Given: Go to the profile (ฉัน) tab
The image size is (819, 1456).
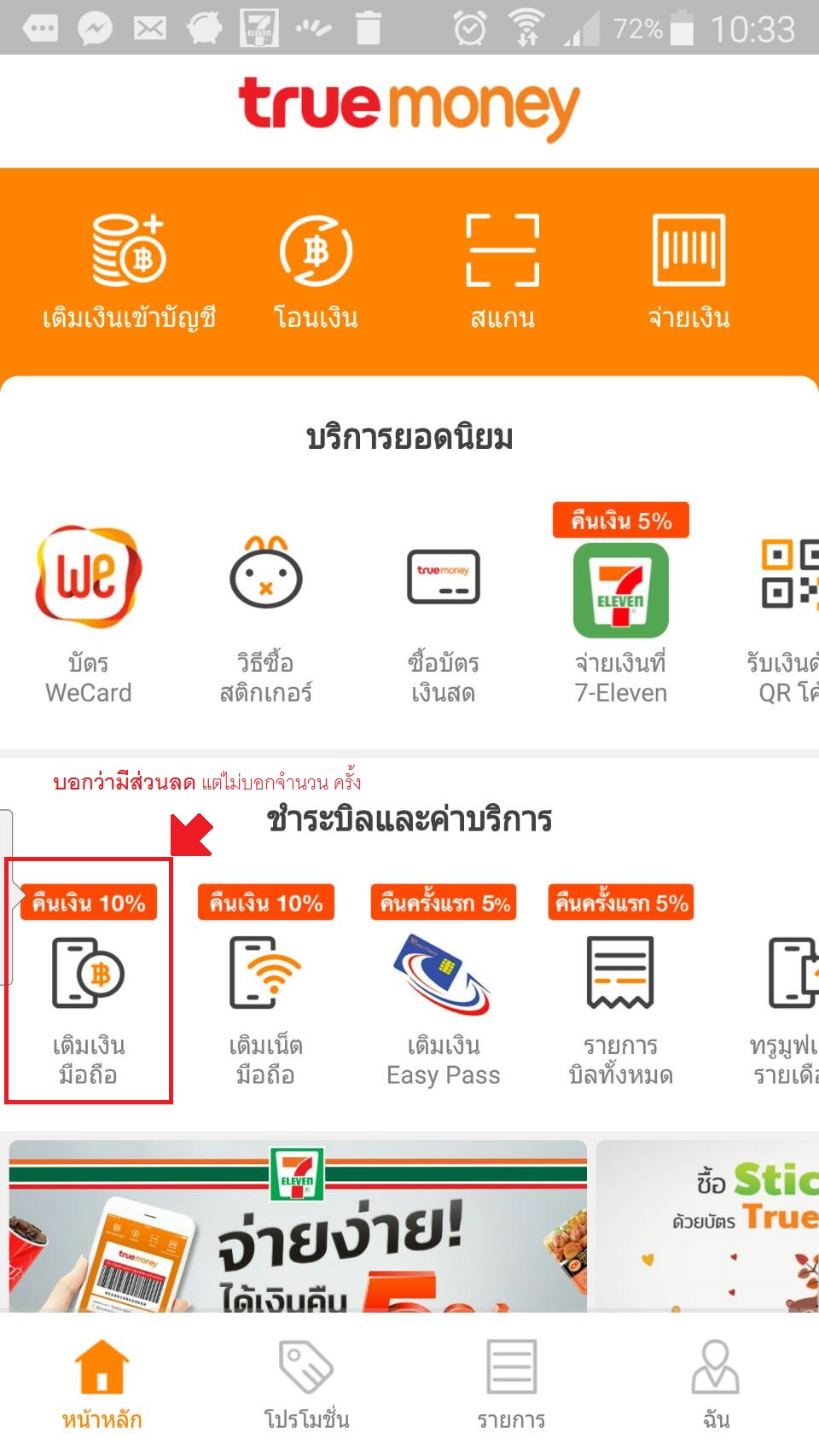Looking at the screenshot, I should tap(715, 1385).
